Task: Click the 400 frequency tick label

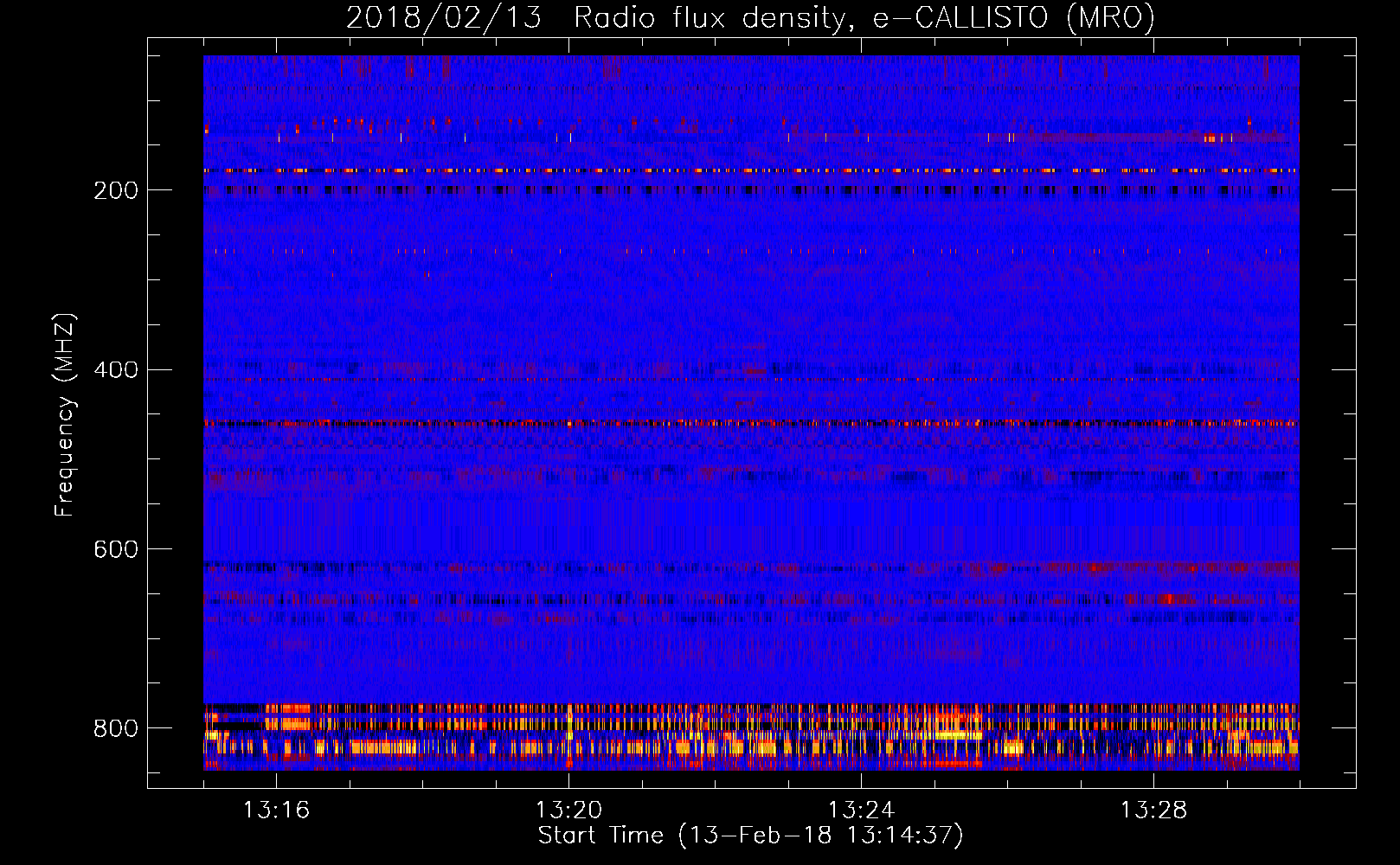Action: [116, 370]
